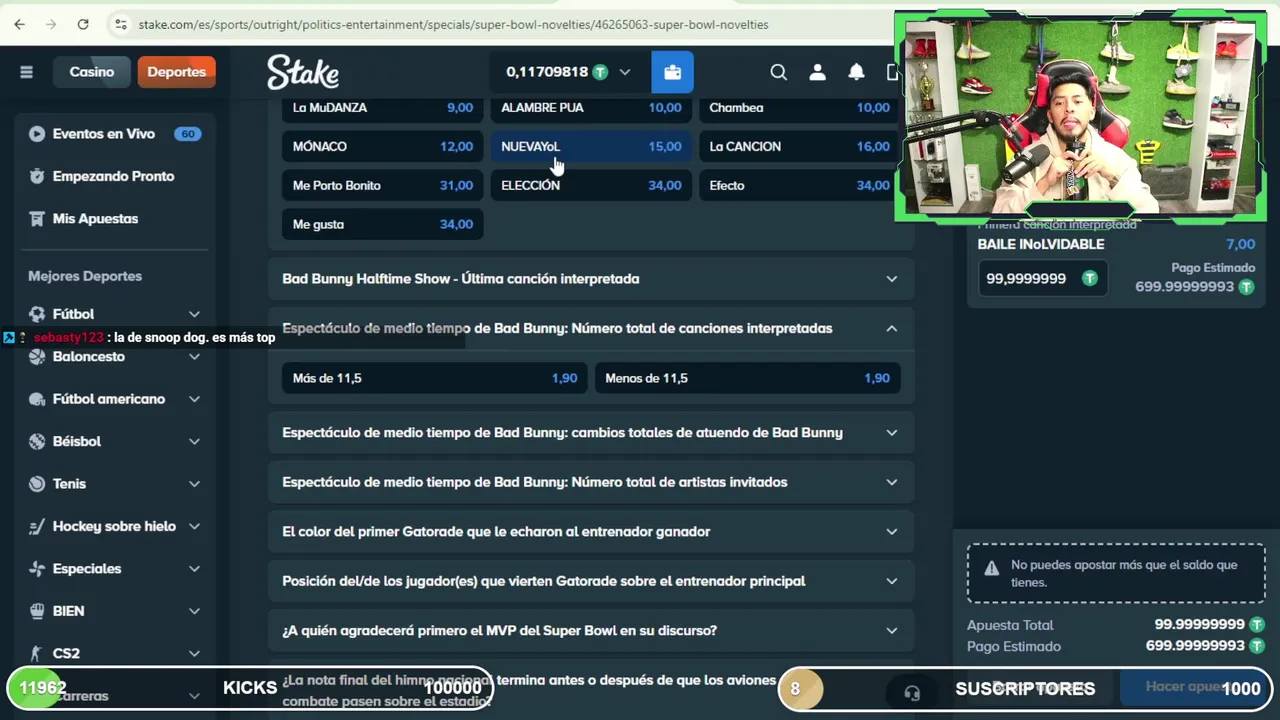
Task: Expand color del primer Gatorade market
Action: [591, 532]
